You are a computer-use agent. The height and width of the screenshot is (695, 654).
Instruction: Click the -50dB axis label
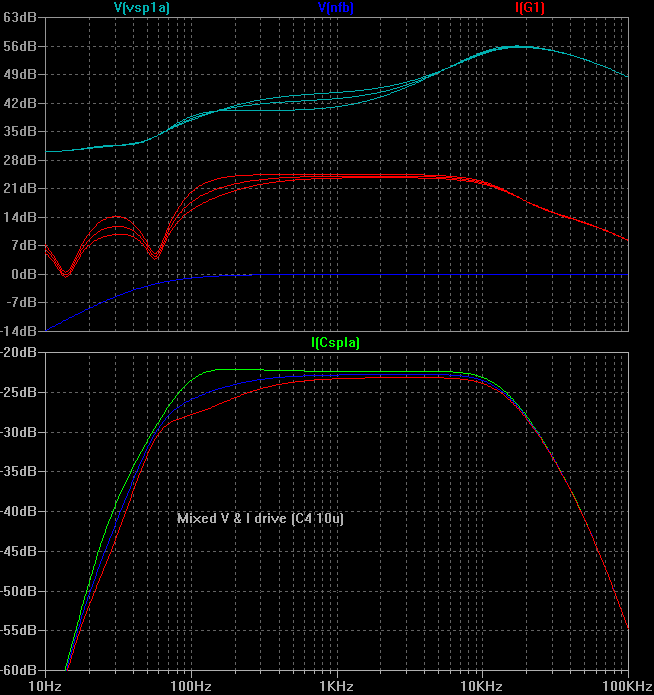[x=18, y=591]
